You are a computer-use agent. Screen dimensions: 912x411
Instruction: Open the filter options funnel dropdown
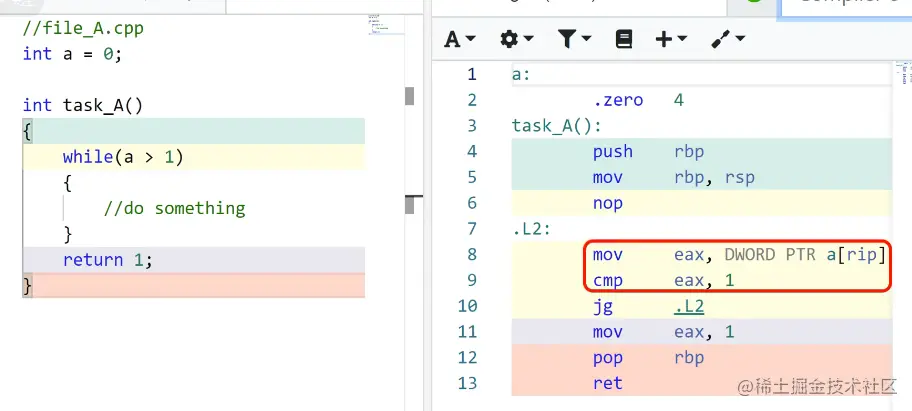click(x=574, y=39)
